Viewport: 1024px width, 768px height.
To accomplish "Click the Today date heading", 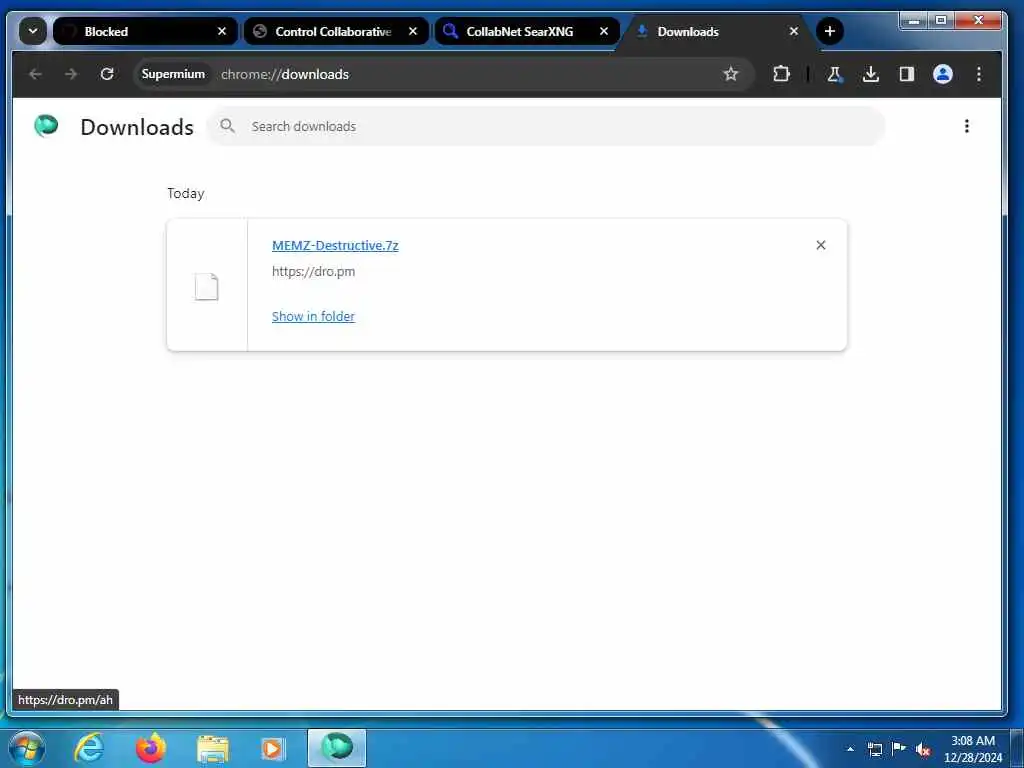I will click(x=185, y=194).
